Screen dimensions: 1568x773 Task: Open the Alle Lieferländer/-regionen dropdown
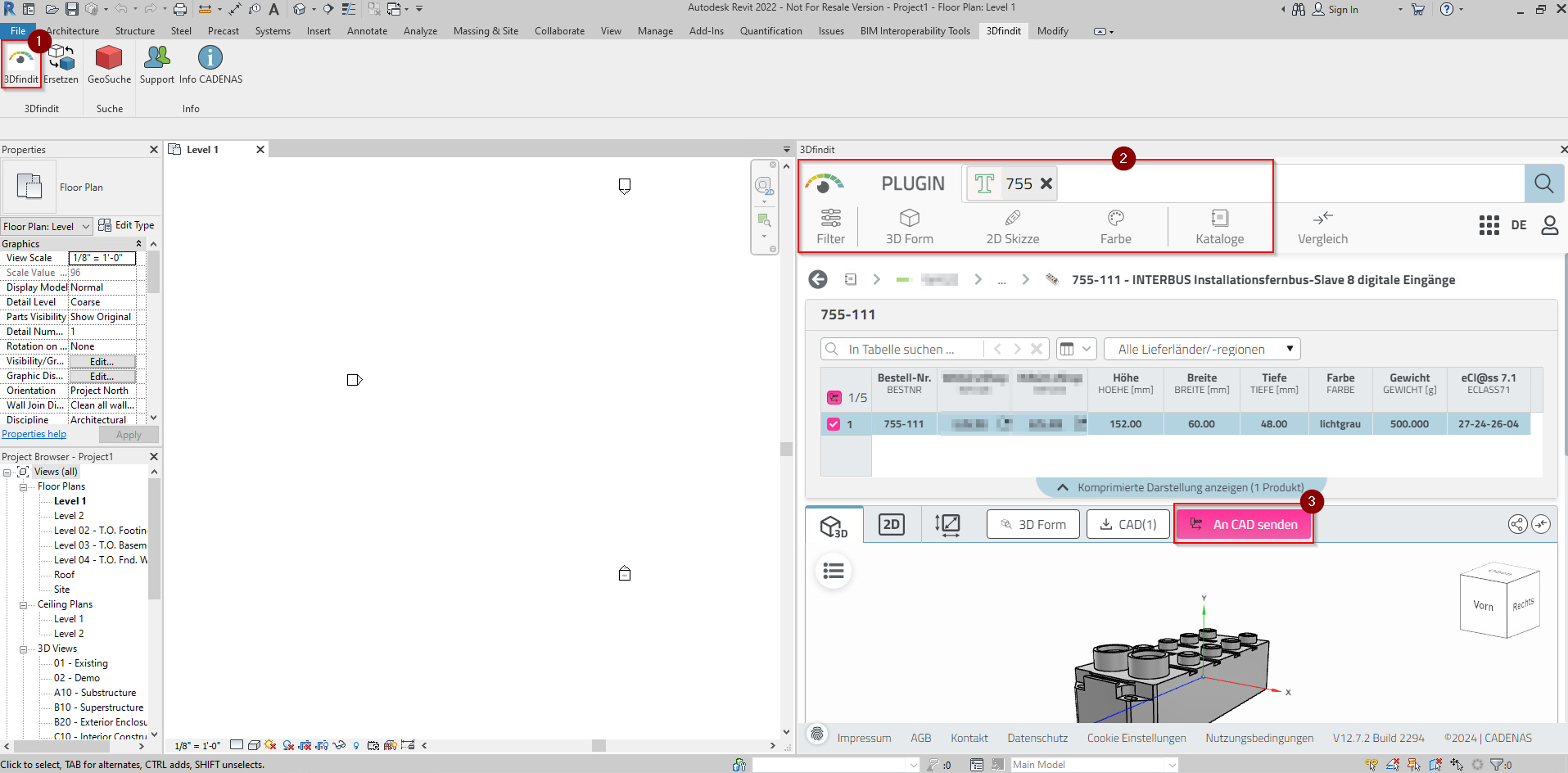pyautogui.click(x=1202, y=349)
